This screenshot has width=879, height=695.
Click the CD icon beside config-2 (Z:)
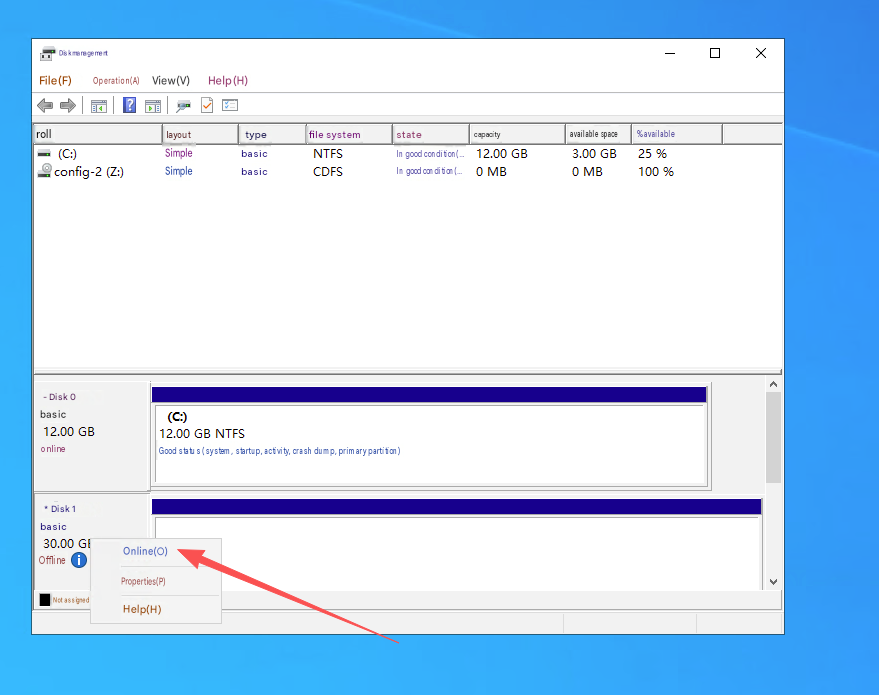click(x=45, y=170)
